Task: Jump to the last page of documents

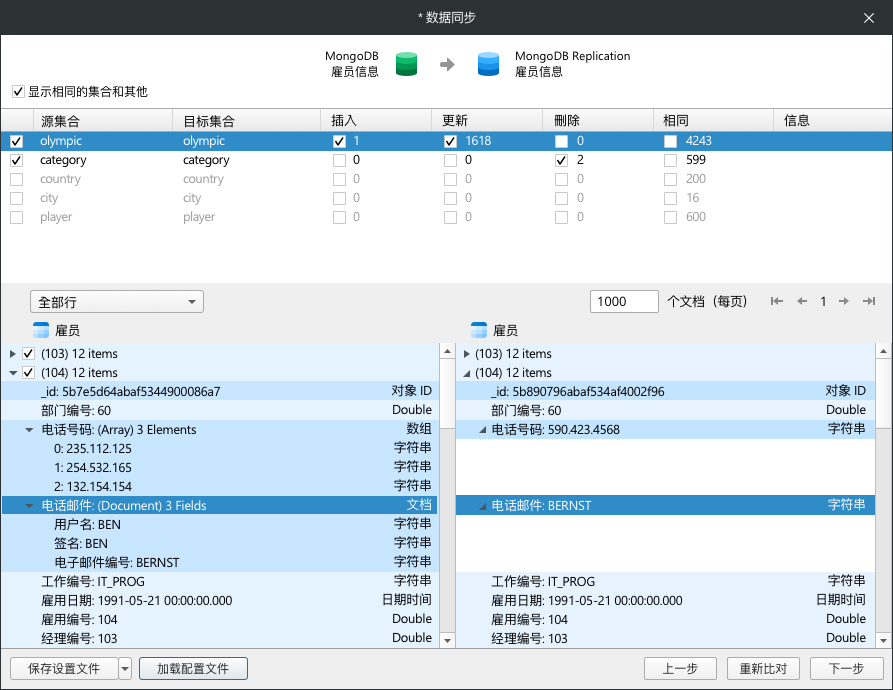Action: 869,302
